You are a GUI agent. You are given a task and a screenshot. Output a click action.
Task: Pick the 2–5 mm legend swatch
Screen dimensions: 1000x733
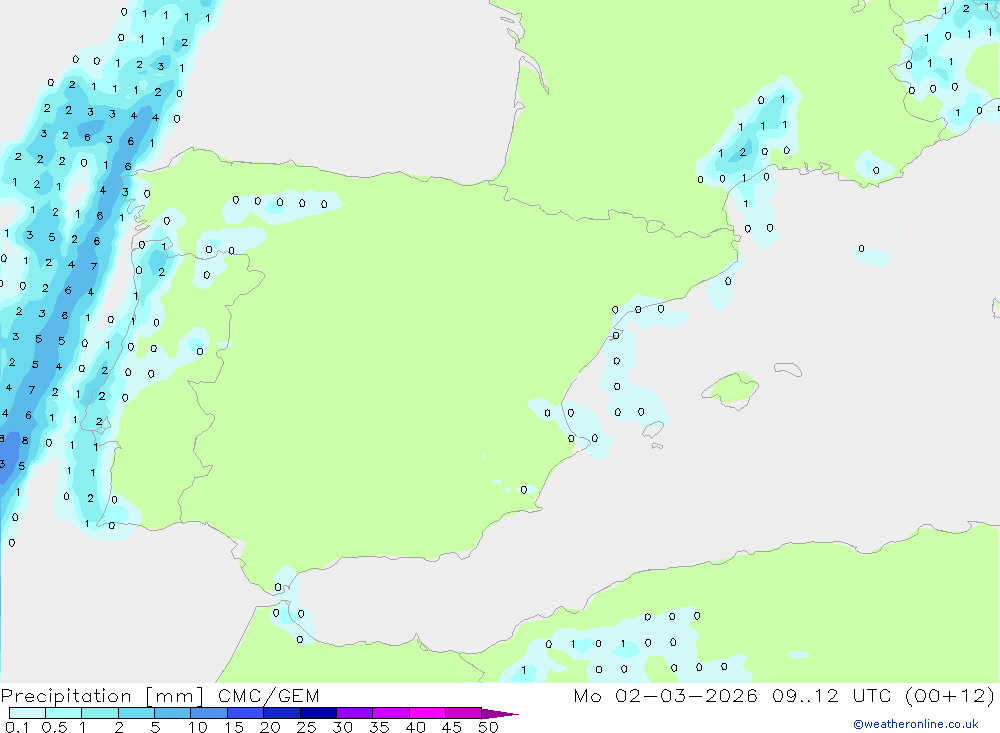136,713
